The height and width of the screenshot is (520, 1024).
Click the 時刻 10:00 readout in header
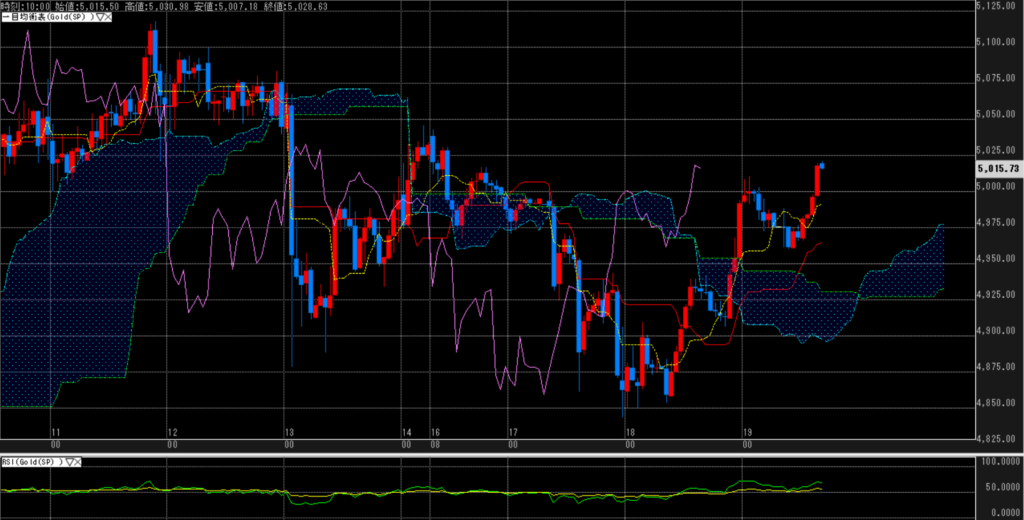[25, 6]
